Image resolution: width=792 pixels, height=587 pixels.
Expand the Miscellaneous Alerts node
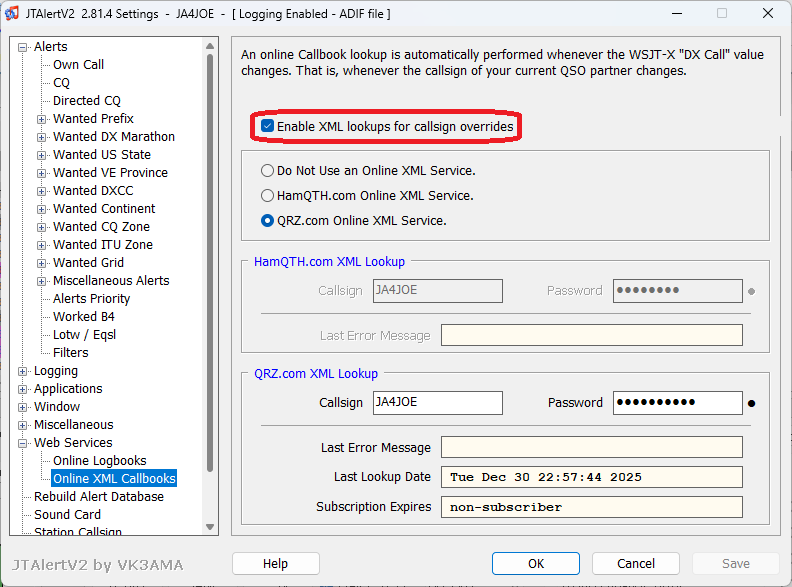[41, 281]
